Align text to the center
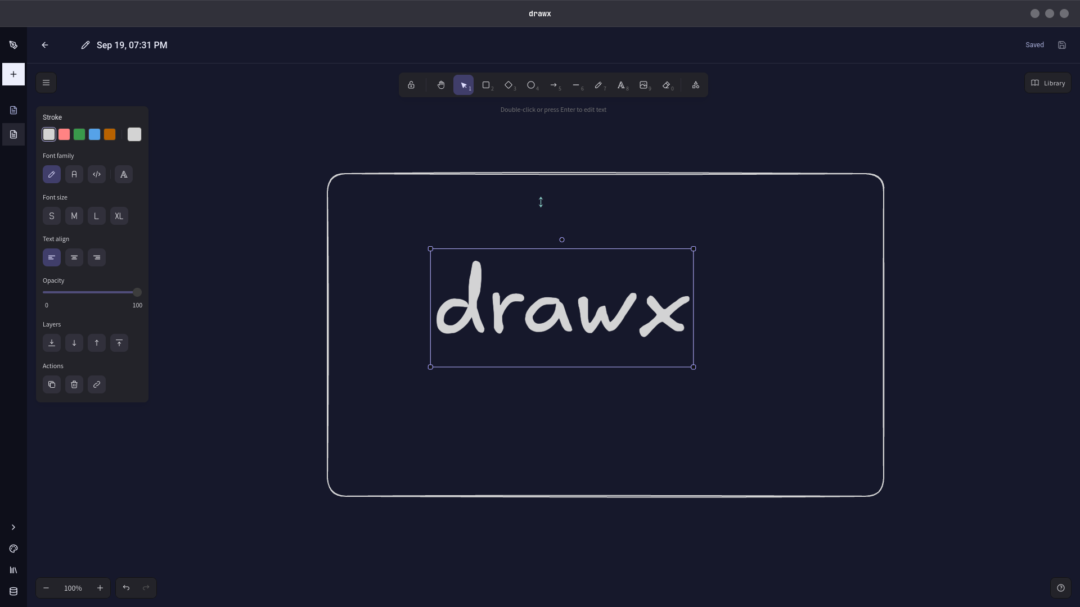 pyautogui.click(x=74, y=258)
